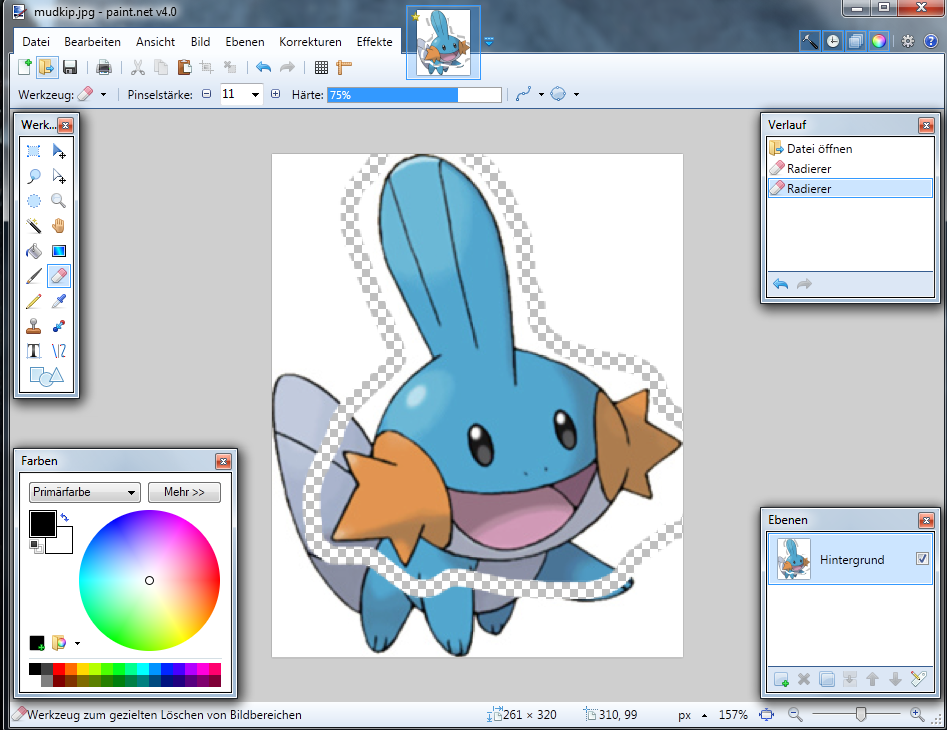Open the Datei menu
947x730 pixels.
tap(36, 42)
